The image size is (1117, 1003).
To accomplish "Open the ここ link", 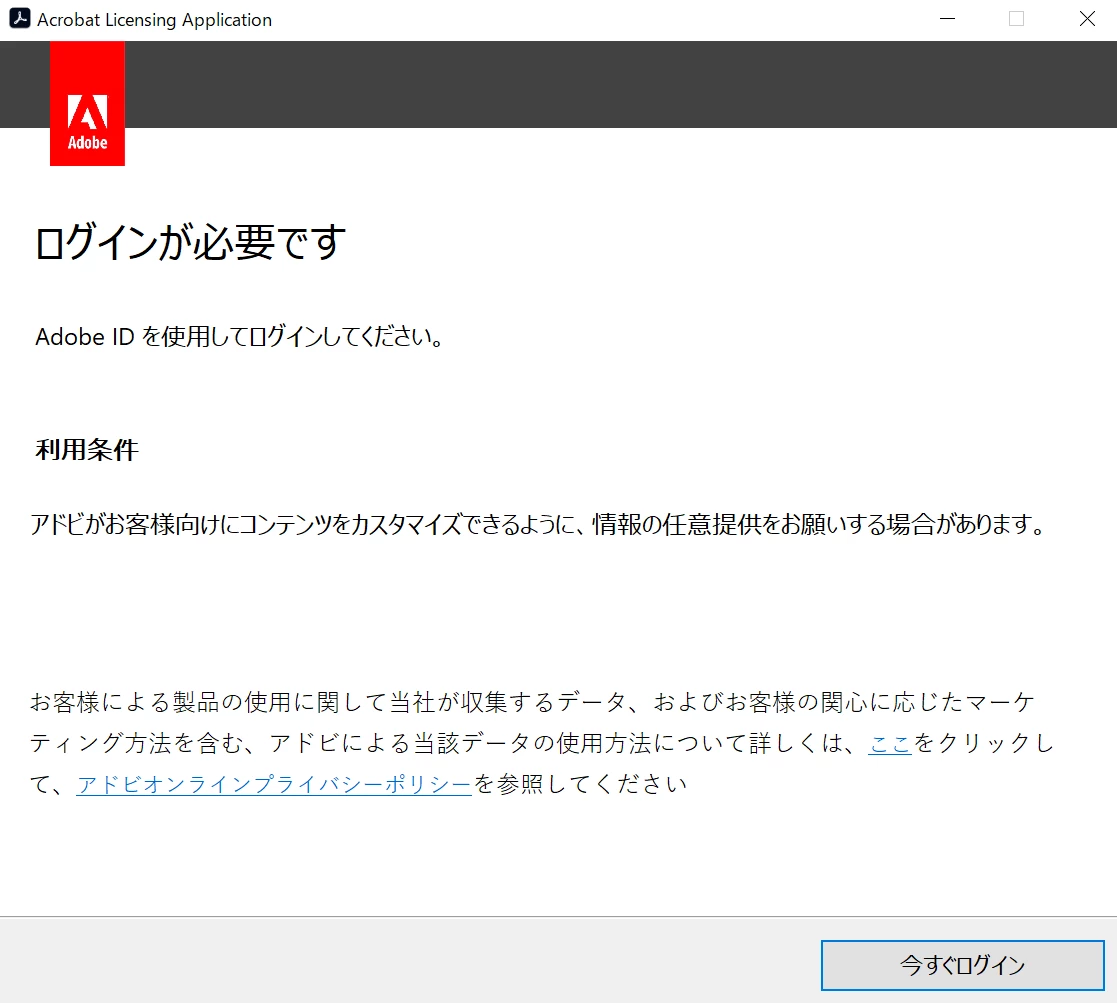I will pyautogui.click(x=890, y=743).
